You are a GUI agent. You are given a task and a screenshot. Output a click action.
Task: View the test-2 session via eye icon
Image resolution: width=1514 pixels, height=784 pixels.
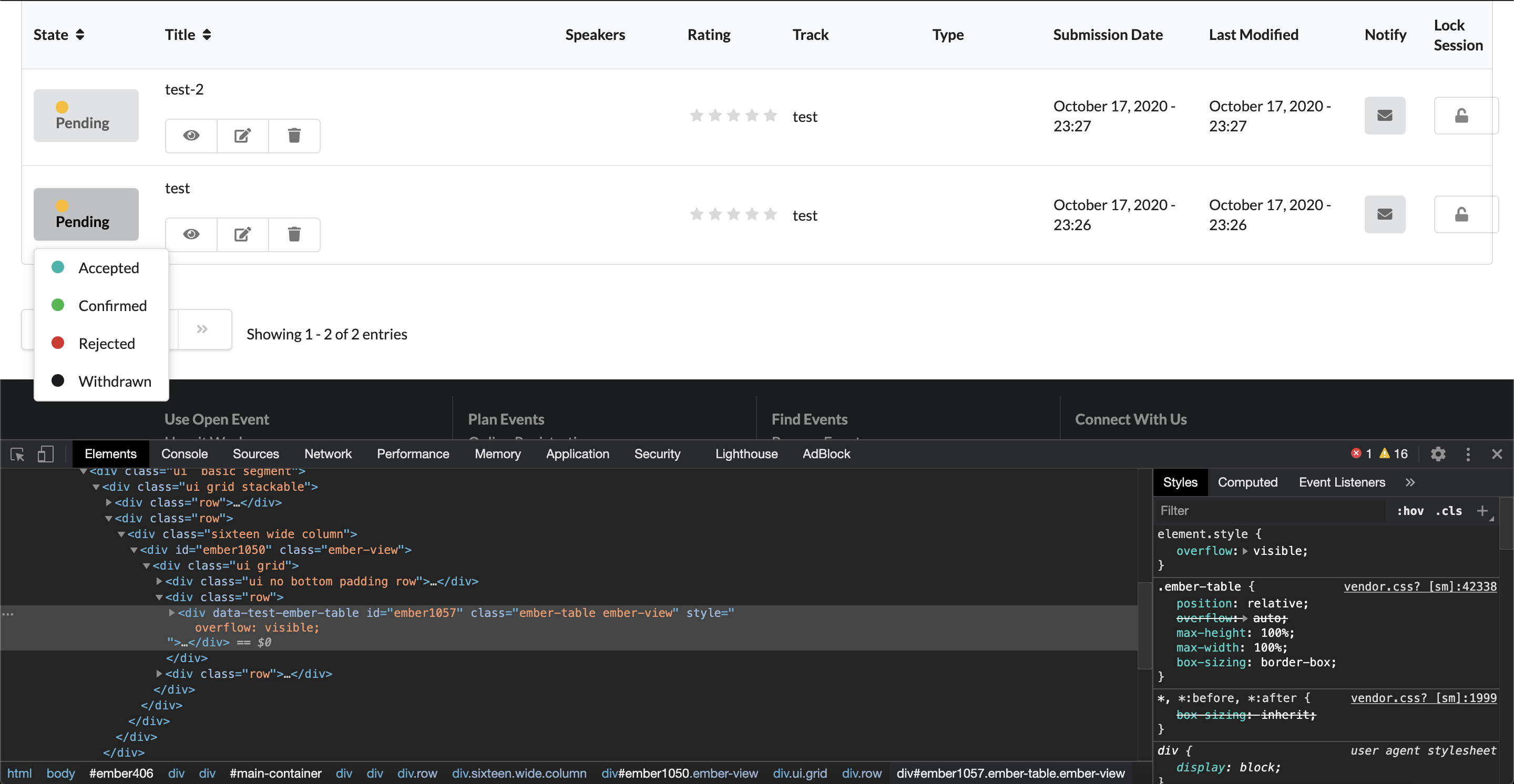191,136
